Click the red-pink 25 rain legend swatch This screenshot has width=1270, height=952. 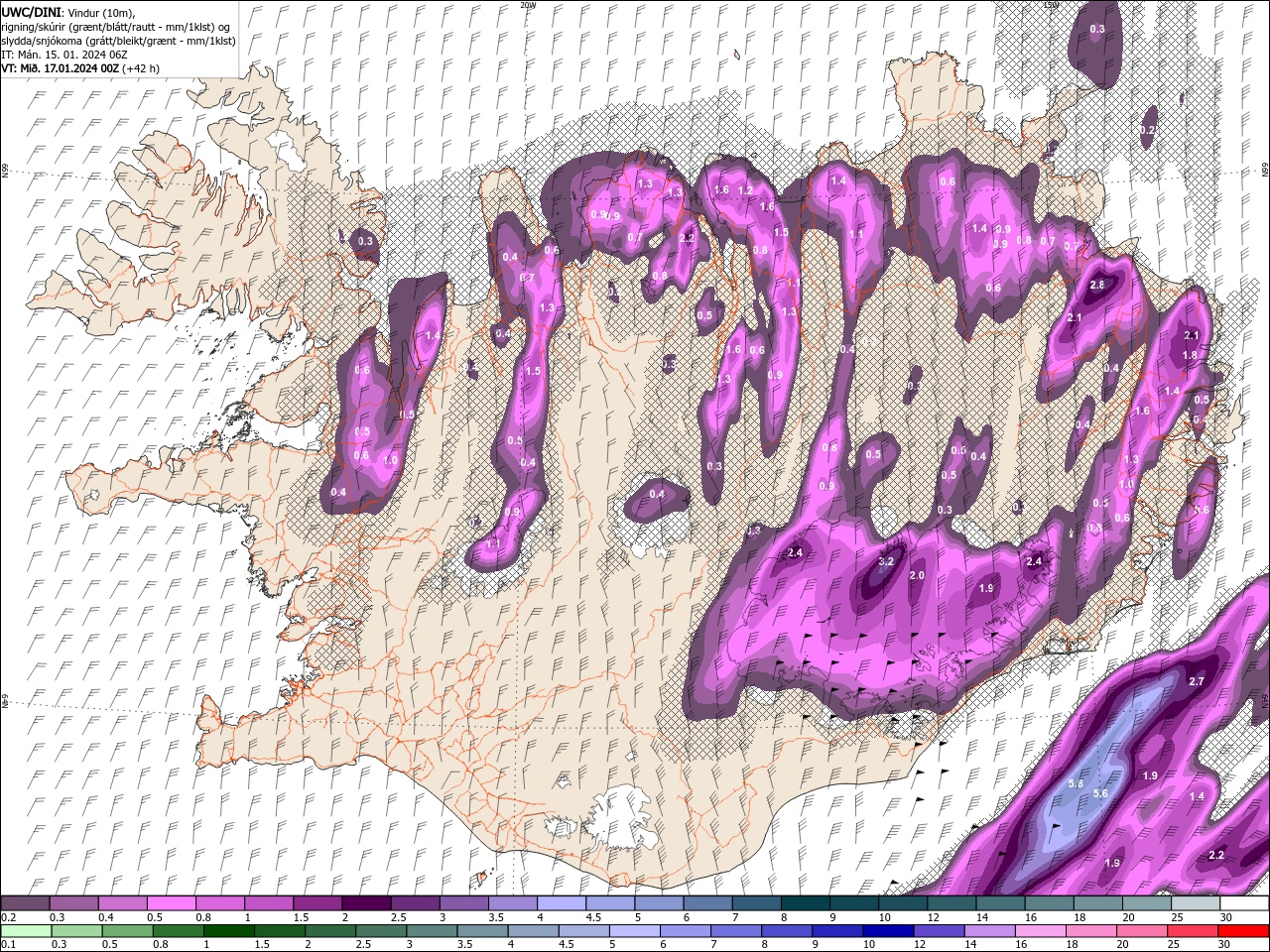coord(1196,931)
